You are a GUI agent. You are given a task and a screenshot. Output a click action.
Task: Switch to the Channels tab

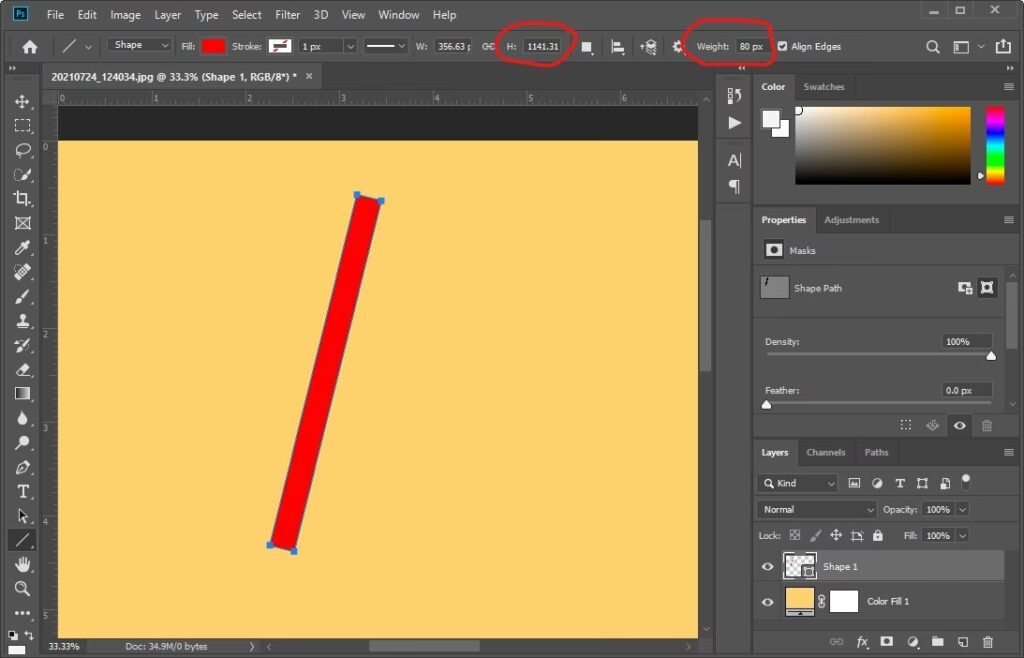(825, 453)
